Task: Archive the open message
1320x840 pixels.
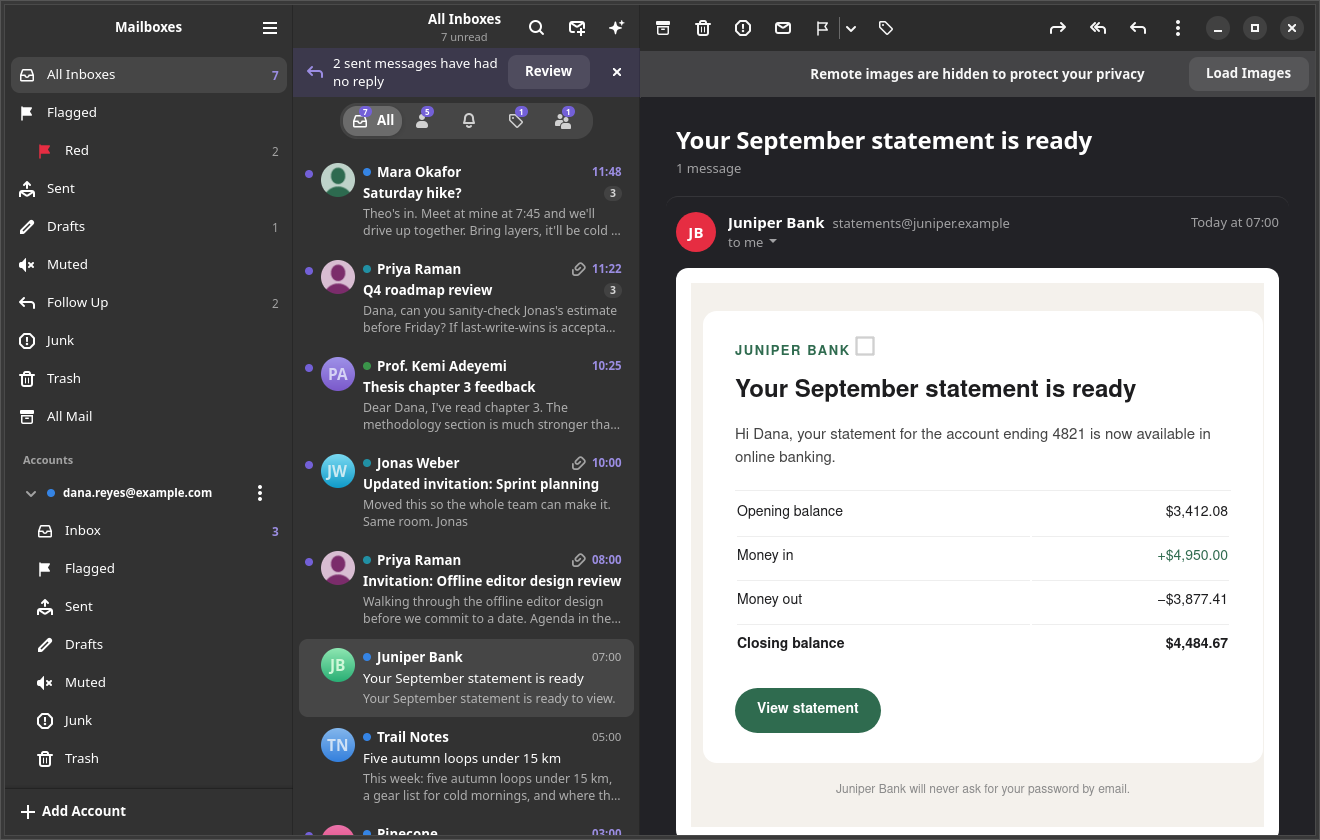Action: tap(662, 28)
